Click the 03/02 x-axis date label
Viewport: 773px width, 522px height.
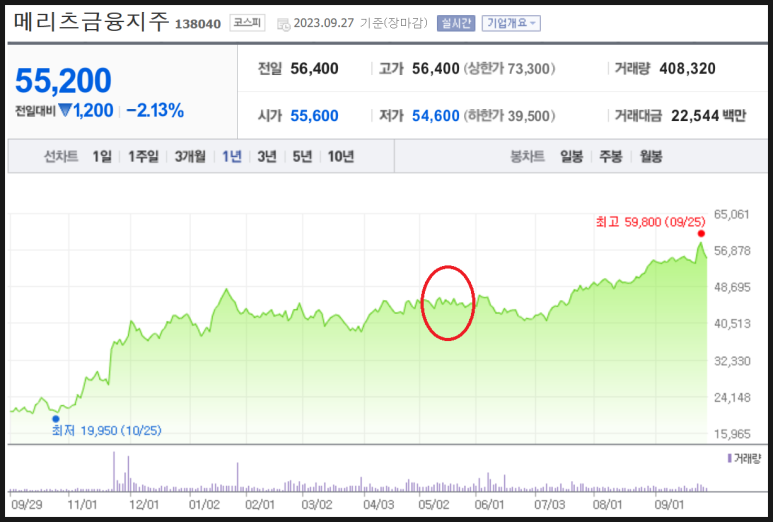click(317, 505)
